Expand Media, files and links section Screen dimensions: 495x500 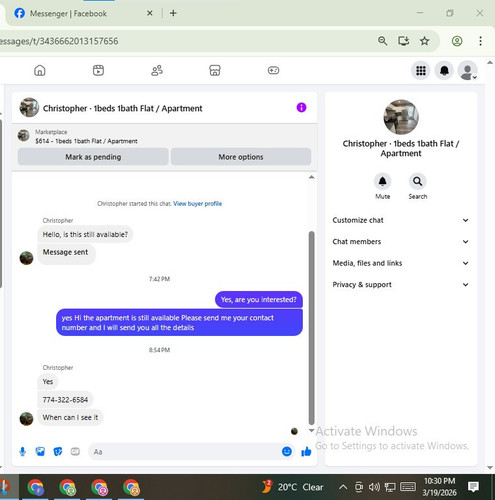401,263
